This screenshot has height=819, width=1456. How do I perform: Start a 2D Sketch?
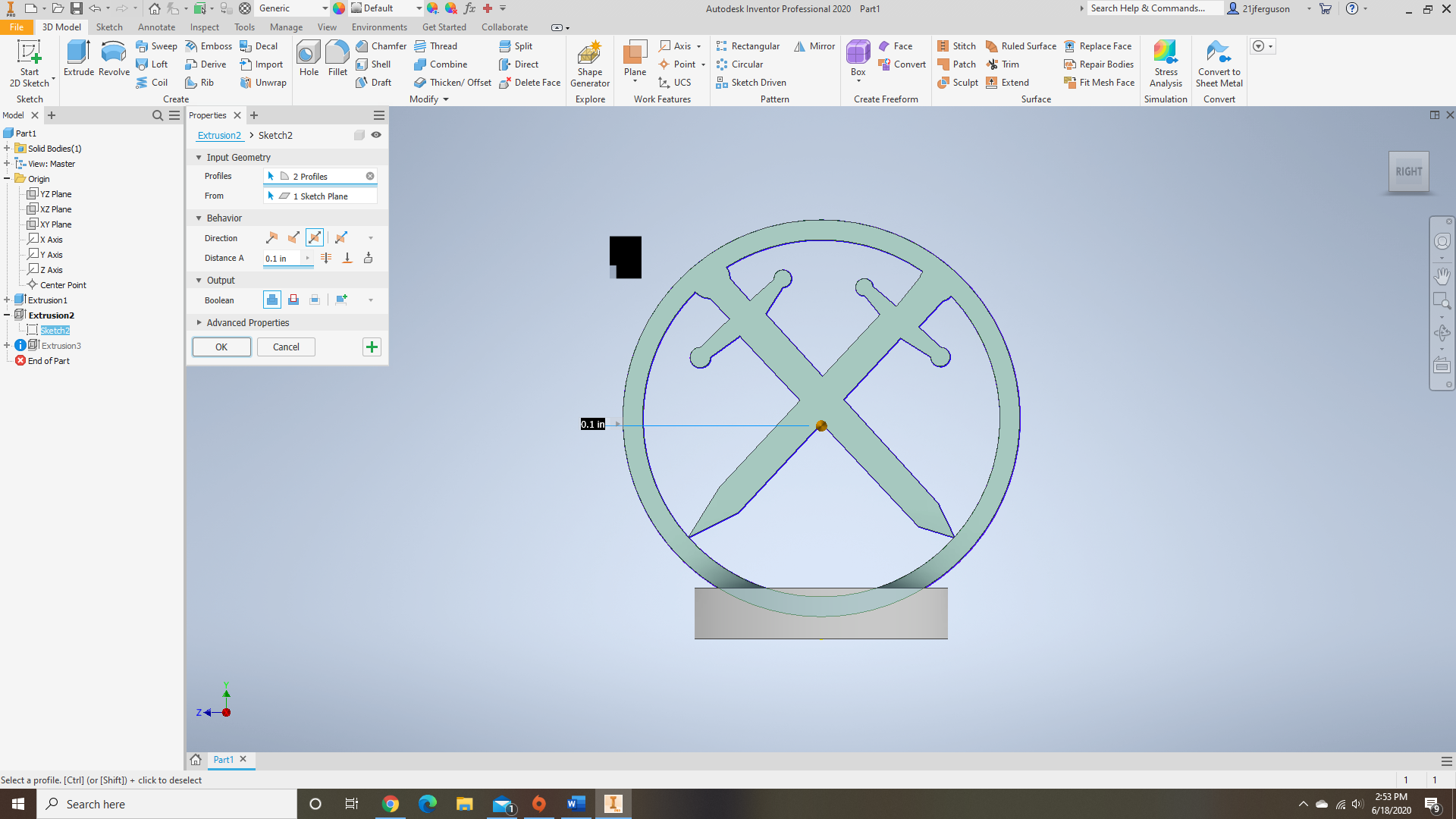click(30, 64)
